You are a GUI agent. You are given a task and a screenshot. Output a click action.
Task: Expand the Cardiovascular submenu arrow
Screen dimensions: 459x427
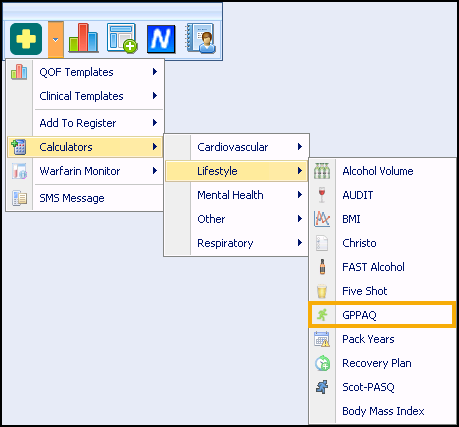point(300,147)
